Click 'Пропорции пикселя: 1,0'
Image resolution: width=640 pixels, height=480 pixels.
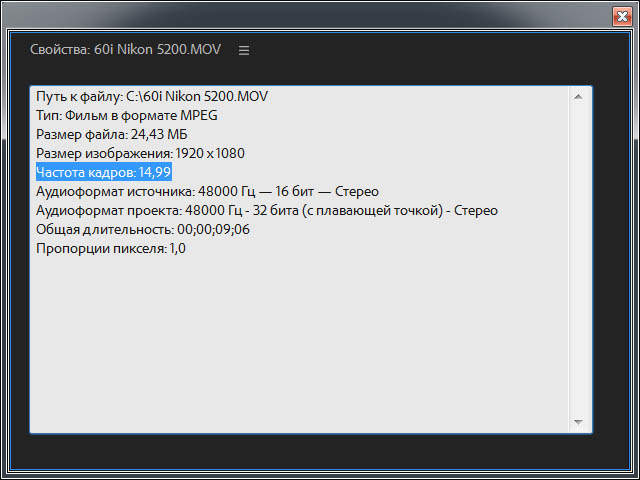click(111, 248)
